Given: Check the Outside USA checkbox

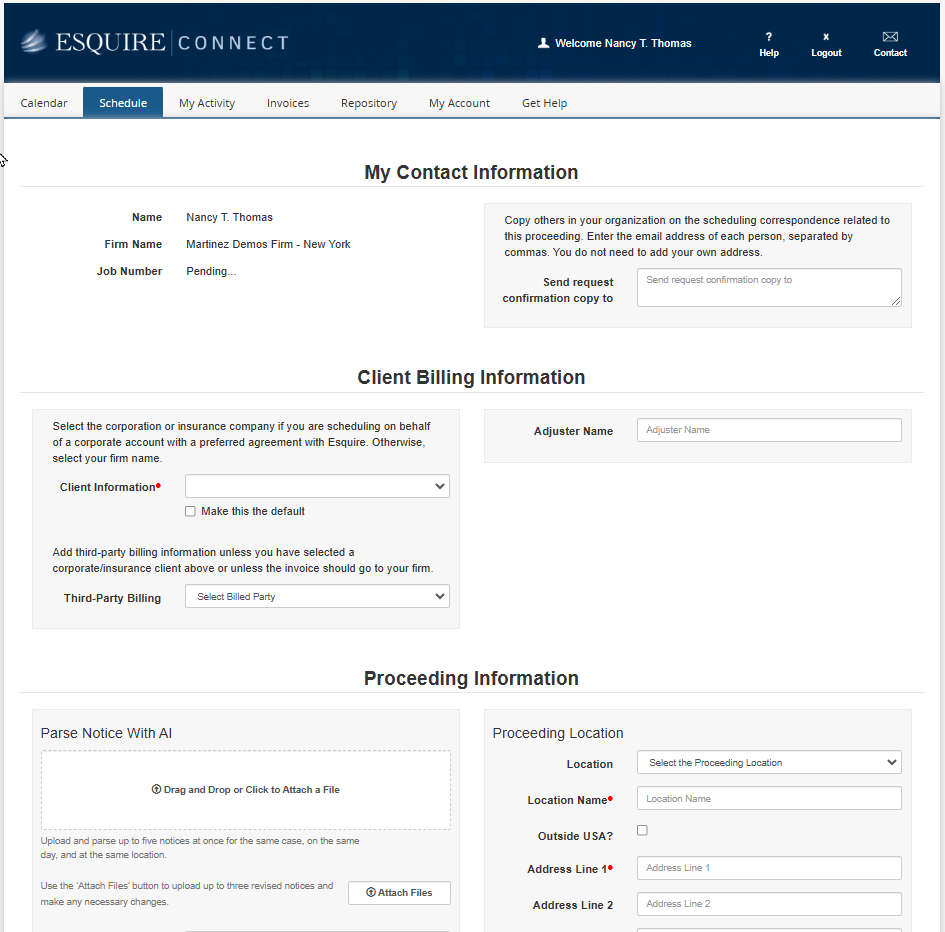Looking at the screenshot, I should point(642,830).
